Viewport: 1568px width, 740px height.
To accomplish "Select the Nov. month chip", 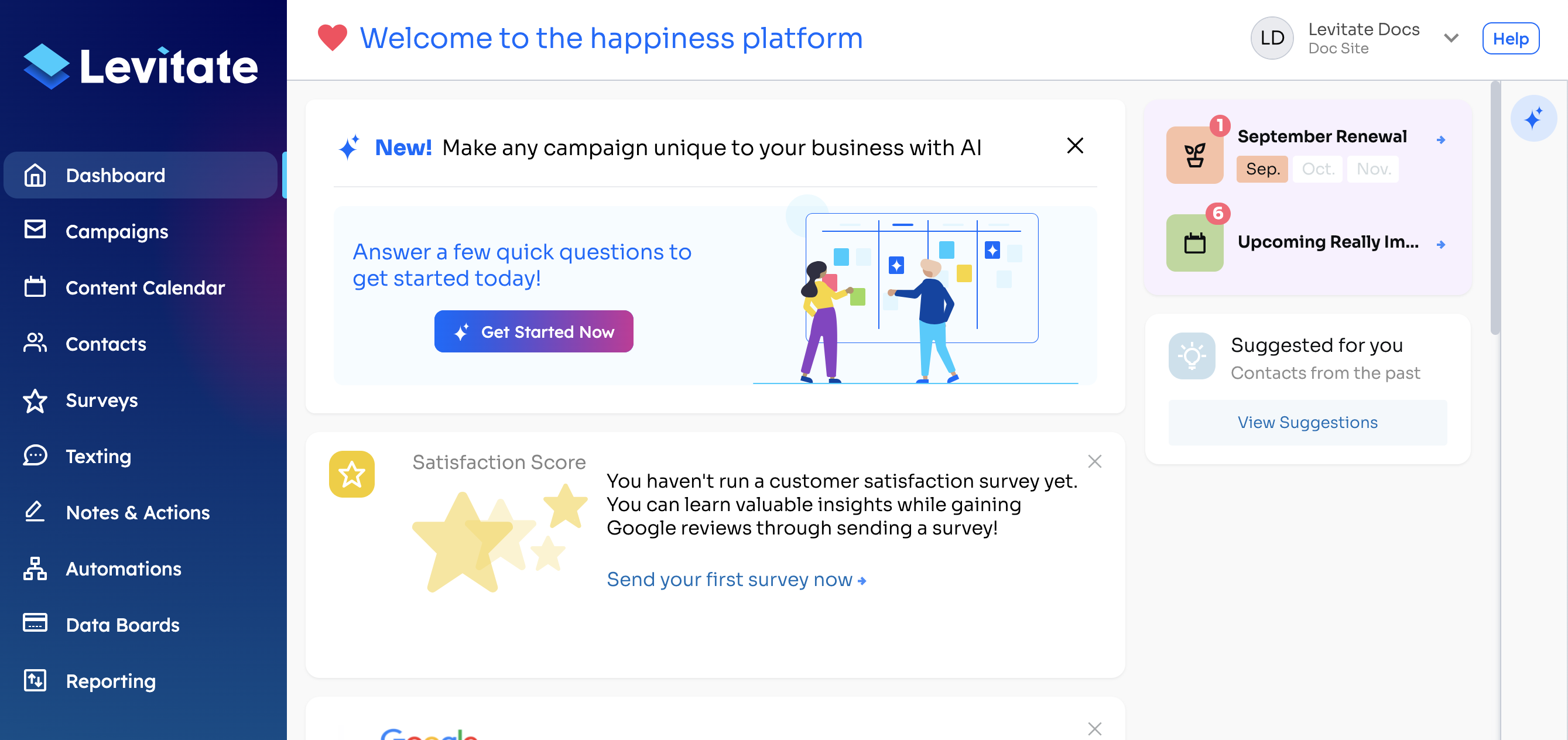I will [x=1373, y=169].
